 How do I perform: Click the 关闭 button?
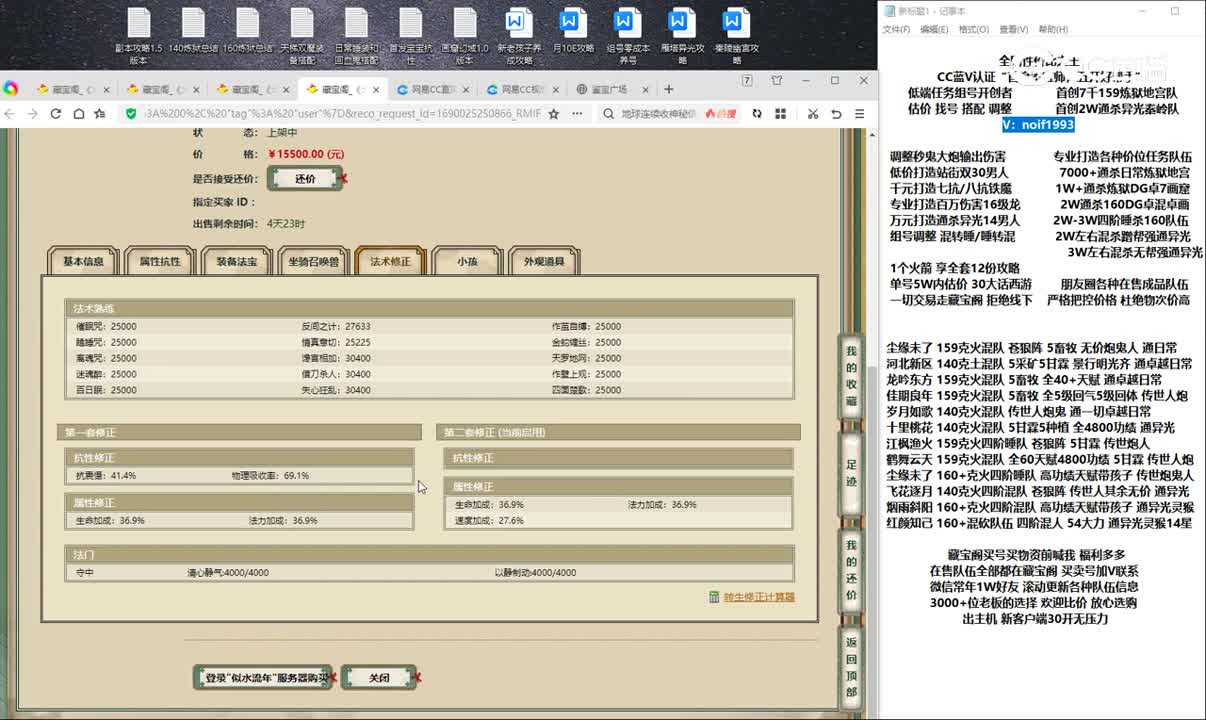coord(379,678)
